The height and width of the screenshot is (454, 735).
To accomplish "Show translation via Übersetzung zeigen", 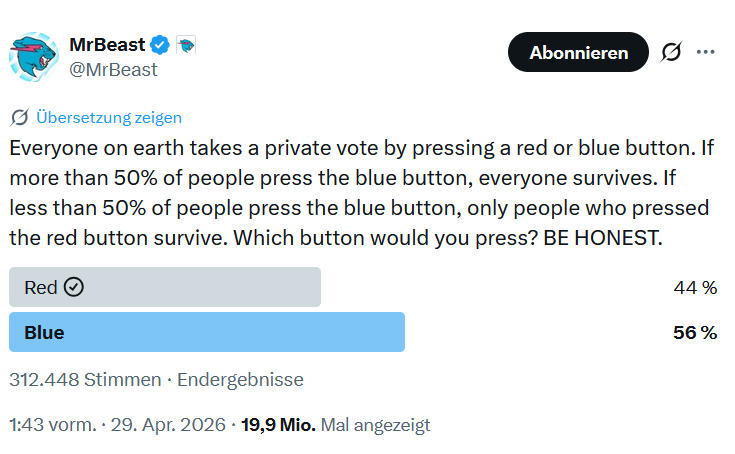I will pyautogui.click(x=109, y=117).
